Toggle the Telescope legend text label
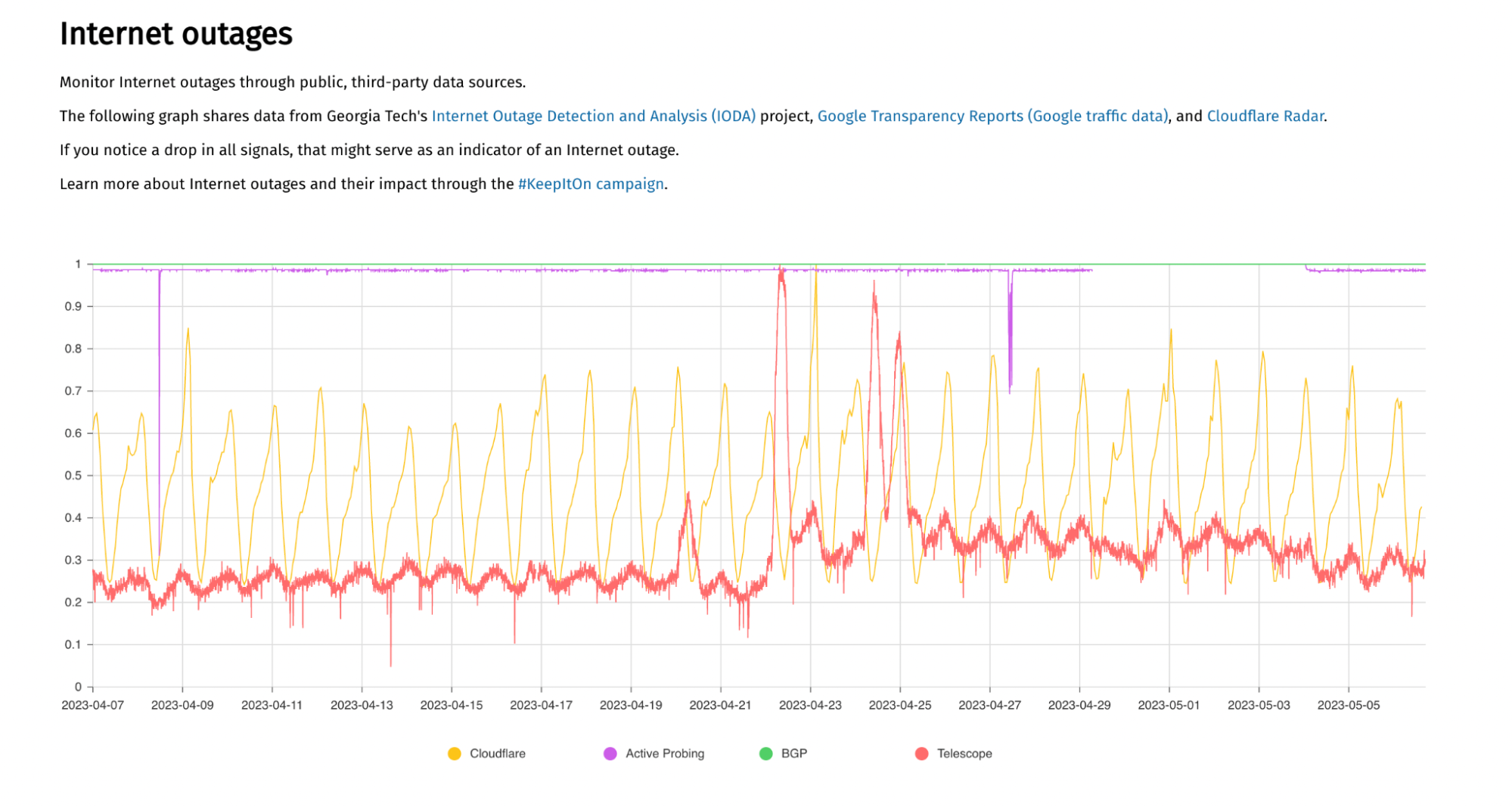 point(964,753)
